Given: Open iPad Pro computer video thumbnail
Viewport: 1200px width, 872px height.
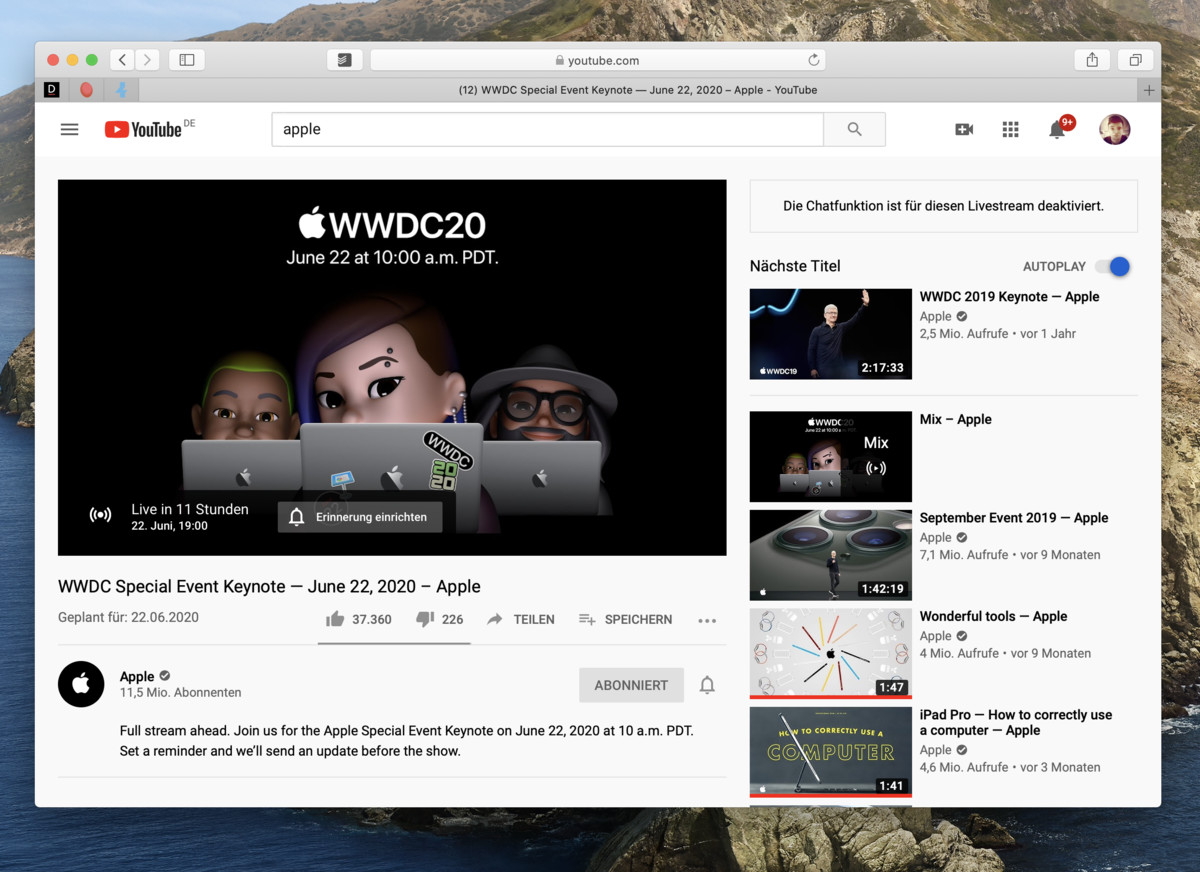Looking at the screenshot, I should [x=831, y=752].
